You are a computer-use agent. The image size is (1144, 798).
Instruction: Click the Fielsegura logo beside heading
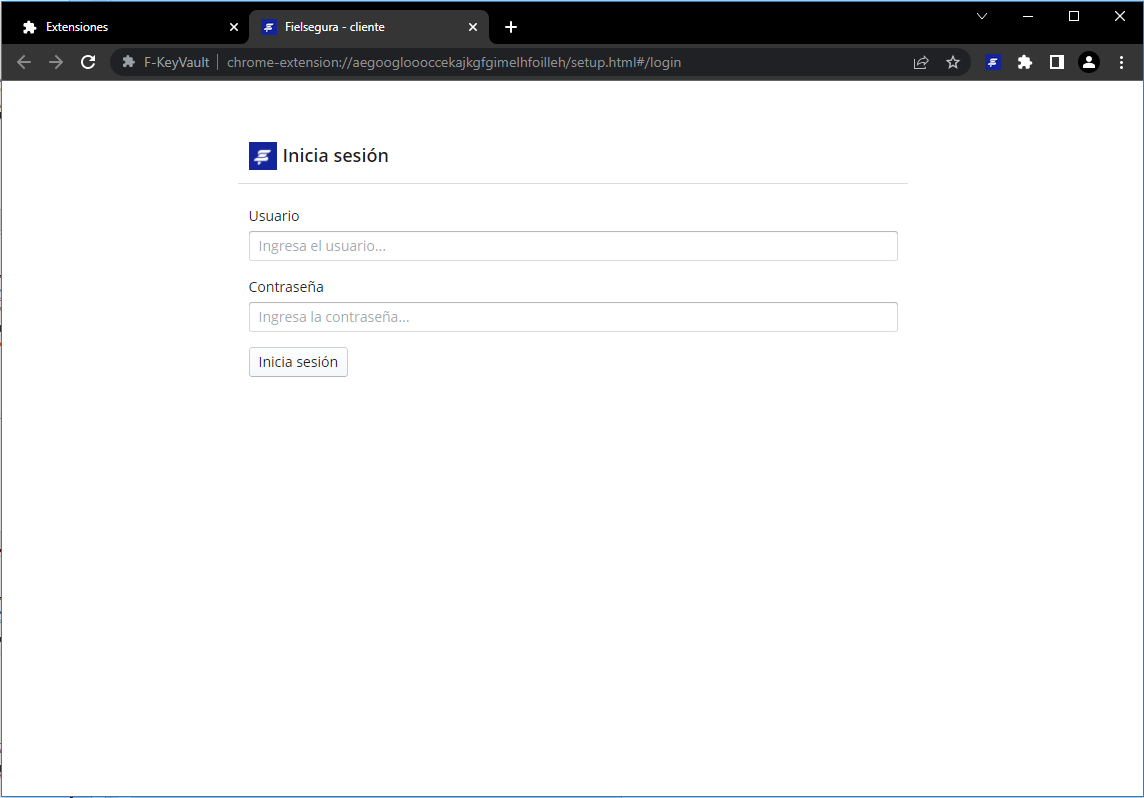[x=263, y=155]
